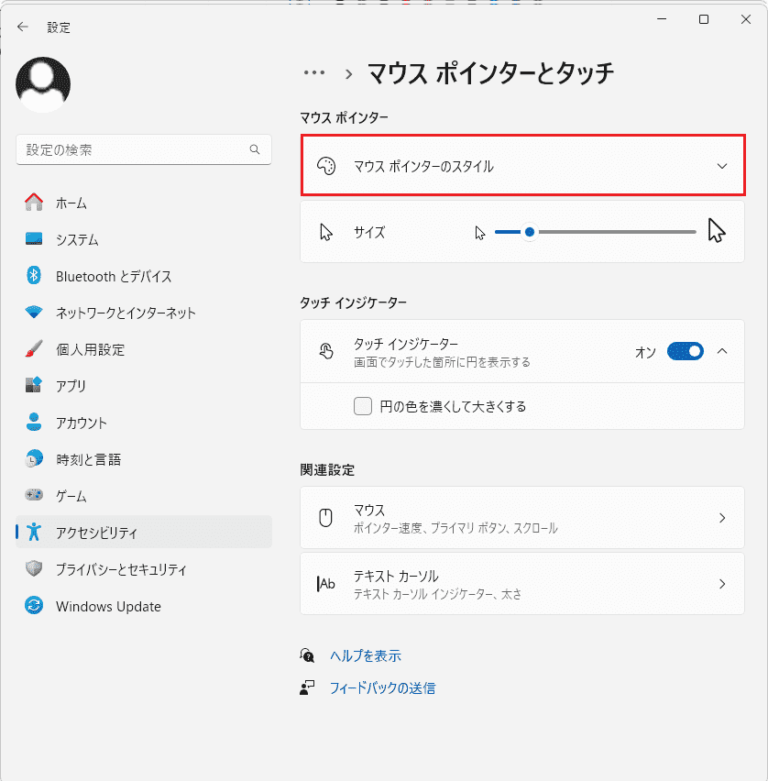Click the Windows Update icon
768x781 pixels.
(34, 606)
